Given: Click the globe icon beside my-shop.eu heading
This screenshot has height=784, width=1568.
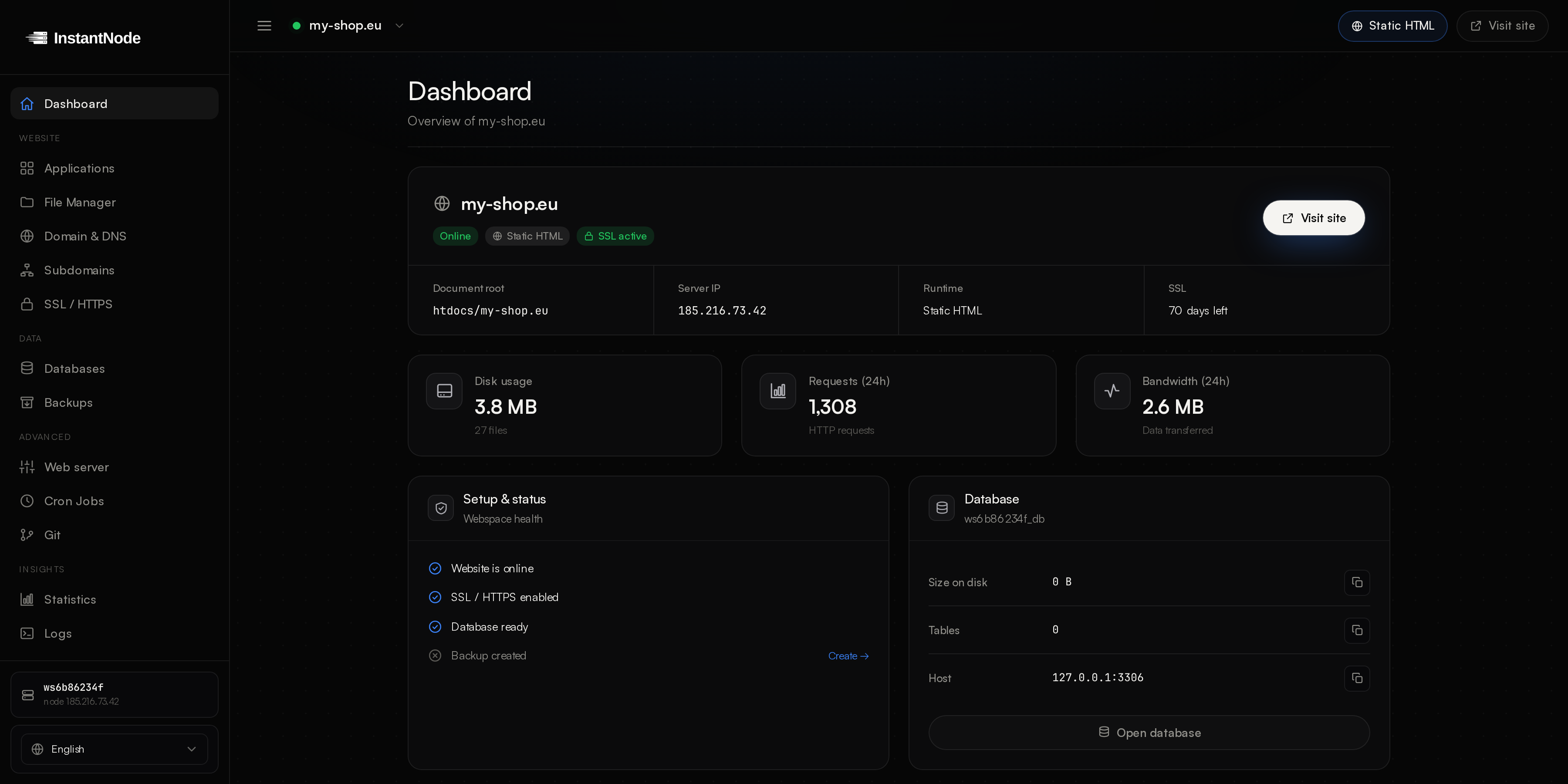Looking at the screenshot, I should click(442, 203).
